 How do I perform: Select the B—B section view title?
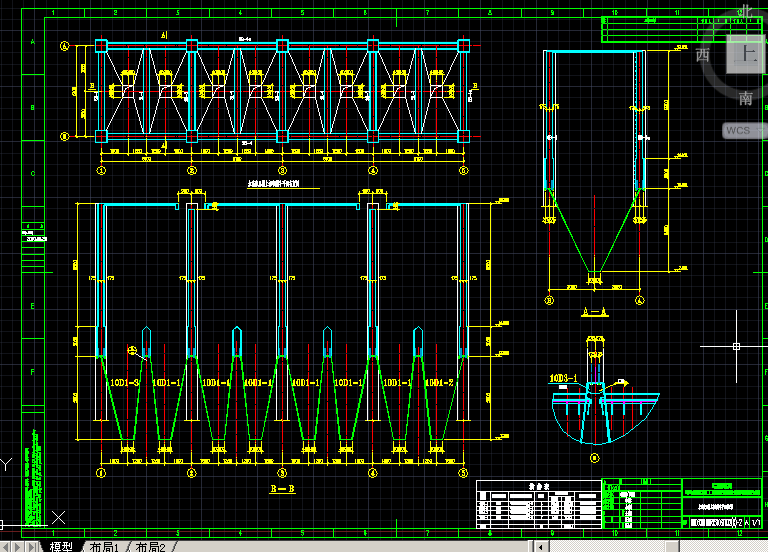click(x=282, y=489)
